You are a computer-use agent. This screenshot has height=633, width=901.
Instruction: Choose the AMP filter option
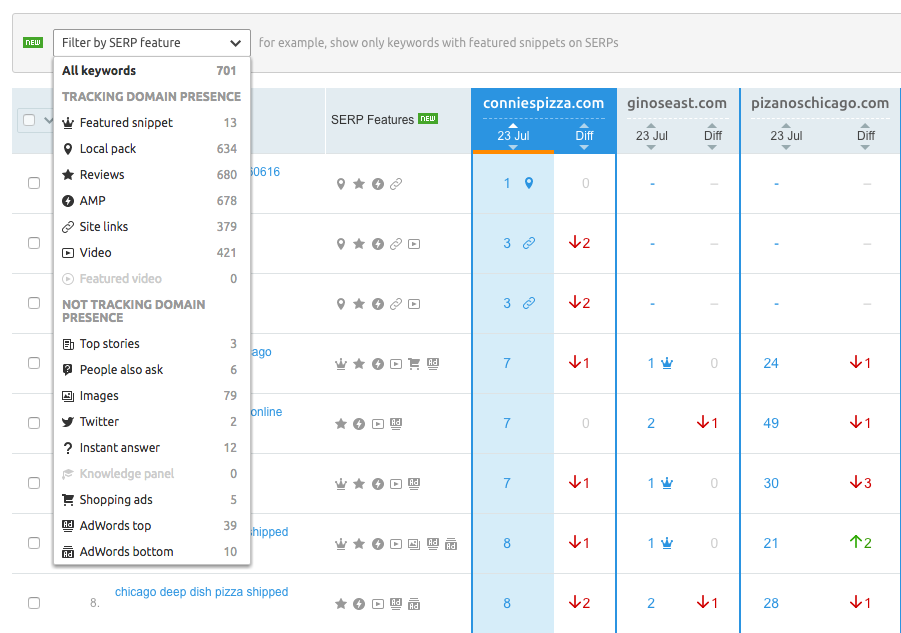[152, 200]
